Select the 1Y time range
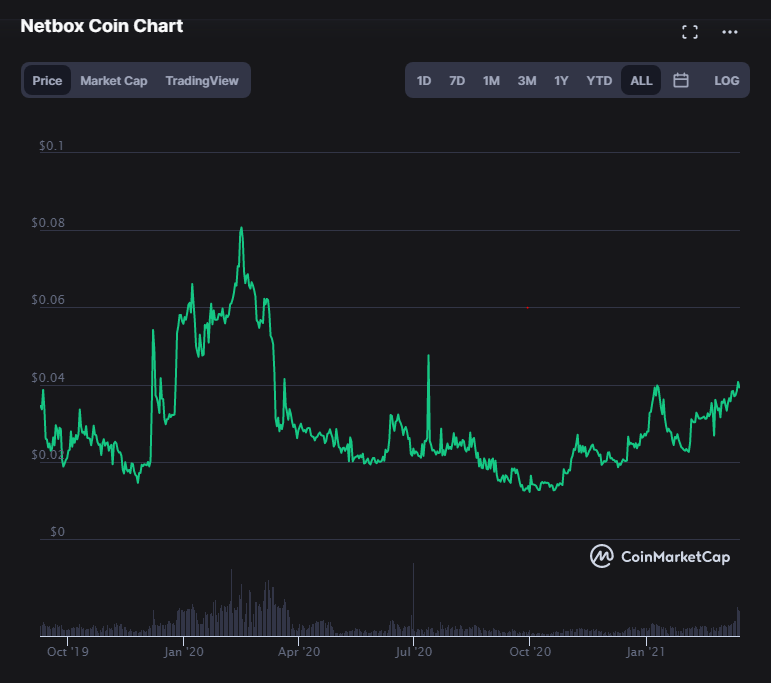771x683 pixels. 561,80
